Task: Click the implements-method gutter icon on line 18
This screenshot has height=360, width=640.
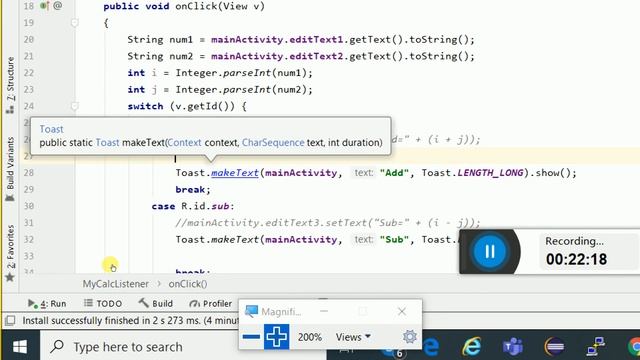Action: click(44, 6)
